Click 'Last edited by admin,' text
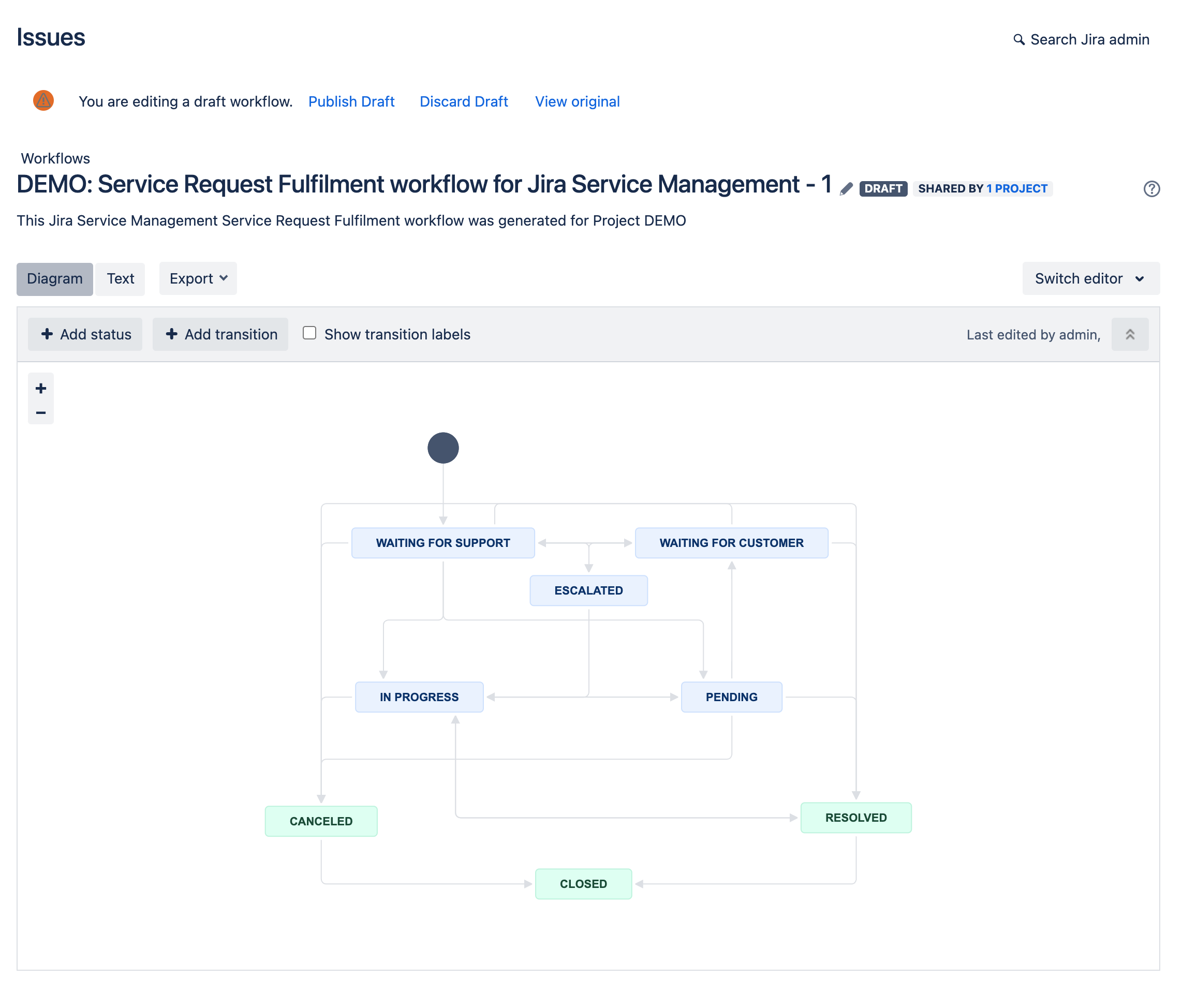The image size is (1182, 1008). click(1033, 335)
